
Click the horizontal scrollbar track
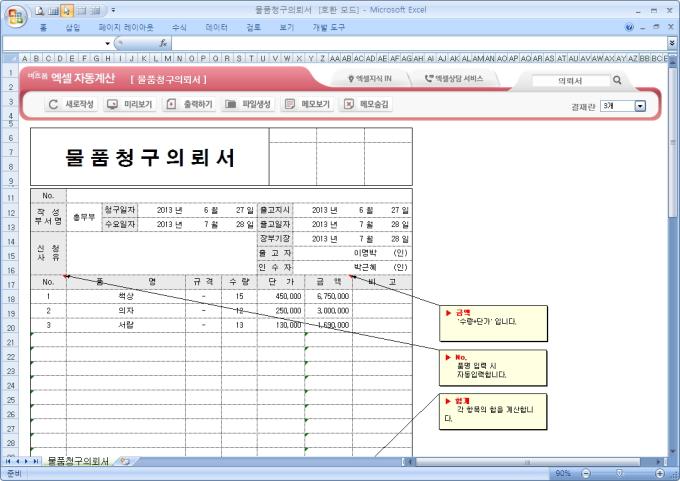[x=533, y=462]
